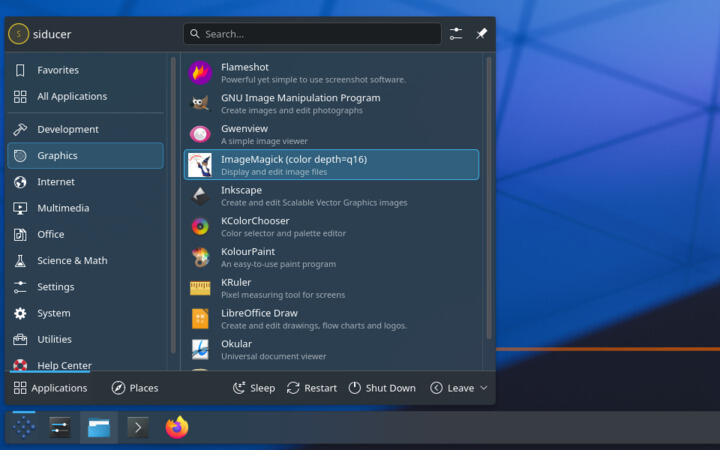Click the Shut Down button
Screen dimensions: 720x450
[381, 388]
